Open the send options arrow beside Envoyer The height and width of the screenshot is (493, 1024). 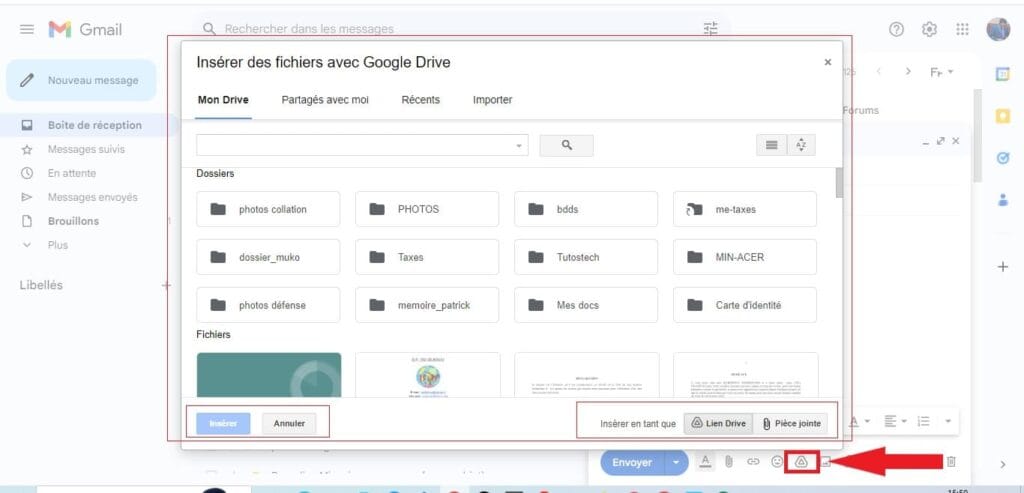pyautogui.click(x=677, y=462)
